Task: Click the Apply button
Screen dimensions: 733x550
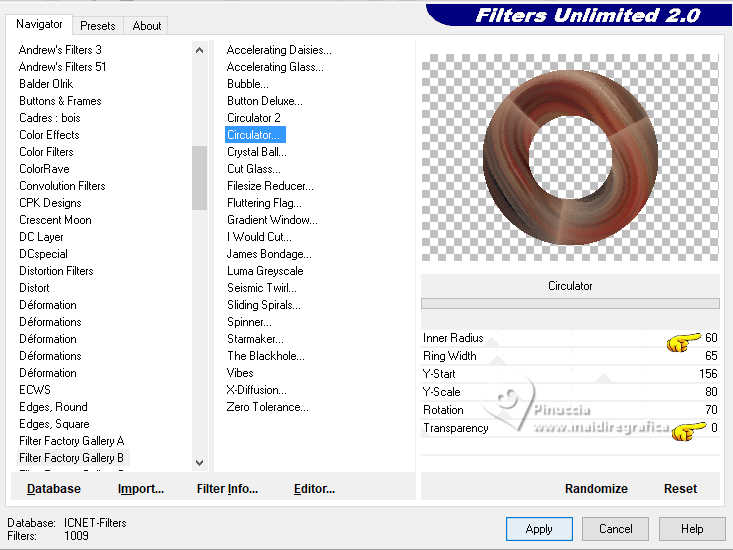Action: 539,529
